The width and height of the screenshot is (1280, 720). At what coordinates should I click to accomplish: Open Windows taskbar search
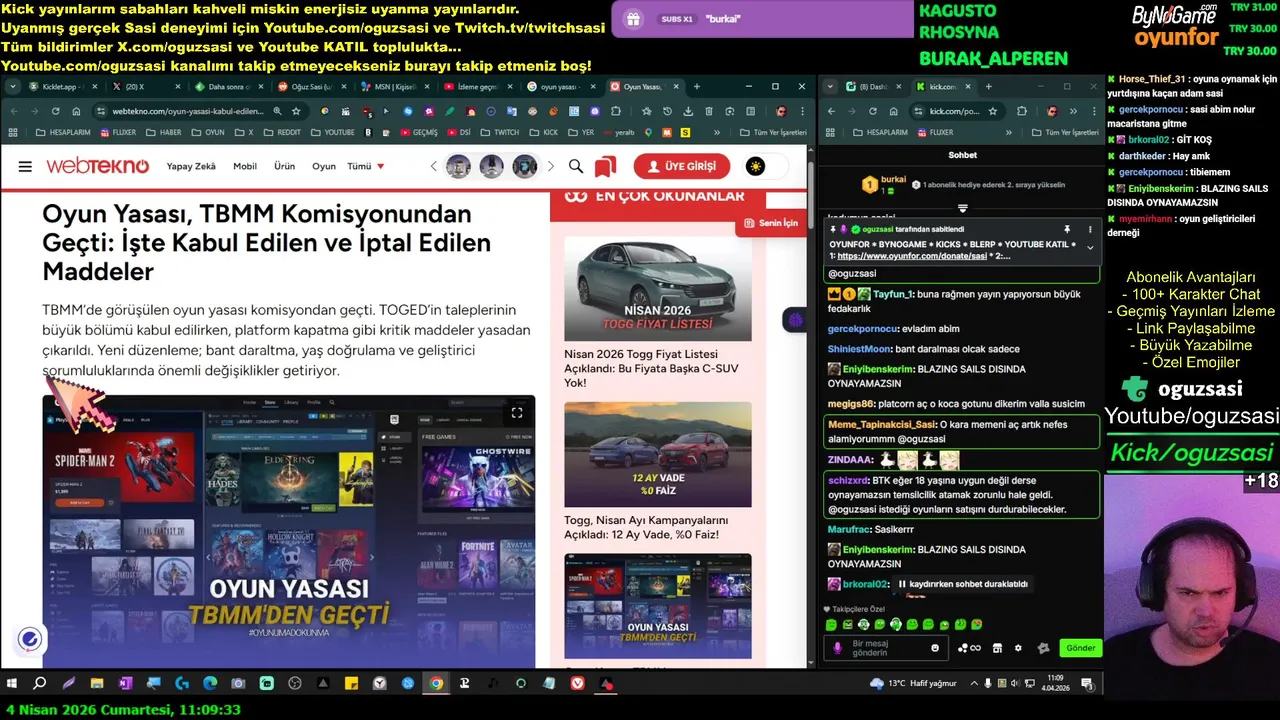coord(39,684)
